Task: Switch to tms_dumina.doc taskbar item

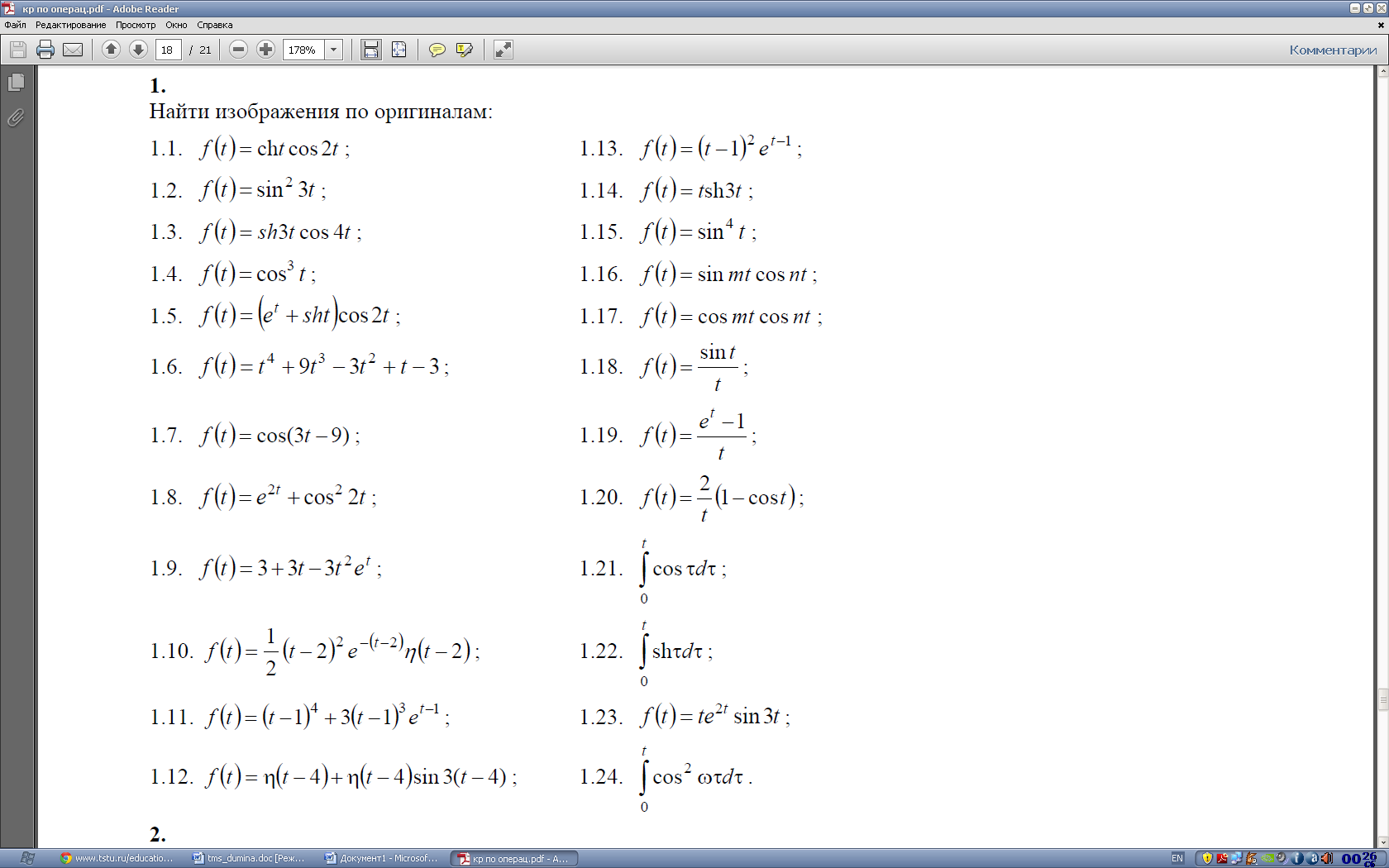Action: [x=249, y=858]
